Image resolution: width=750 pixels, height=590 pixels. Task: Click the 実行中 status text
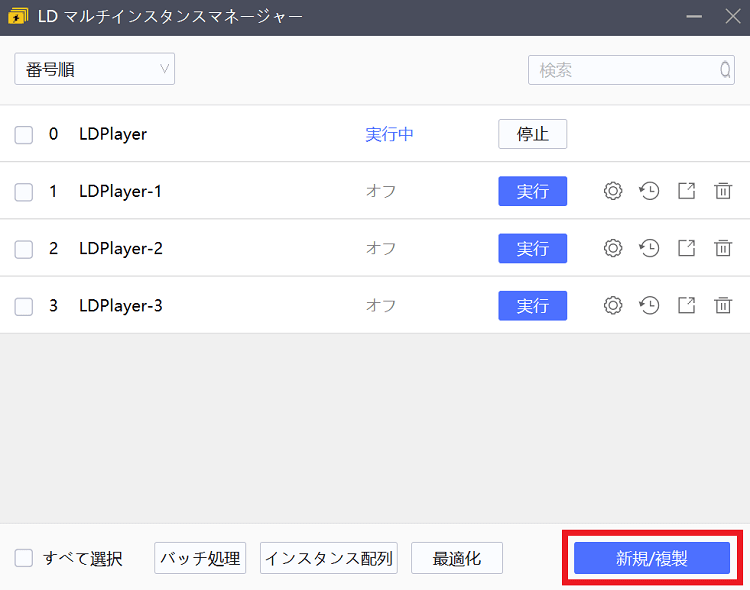pyautogui.click(x=389, y=134)
